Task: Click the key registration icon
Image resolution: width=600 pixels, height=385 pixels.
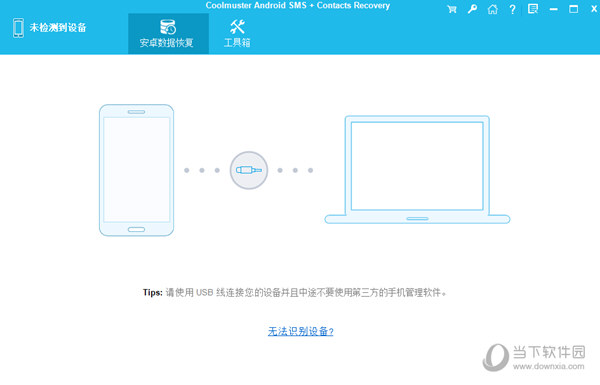Action: point(472,9)
